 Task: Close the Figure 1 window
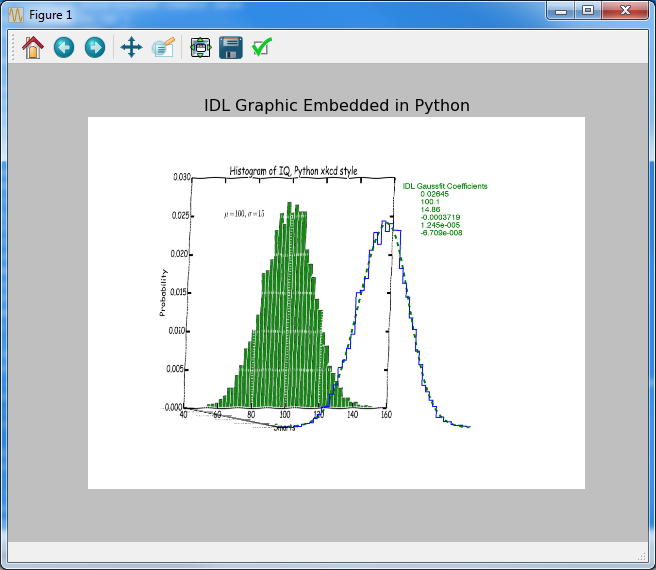(625, 11)
